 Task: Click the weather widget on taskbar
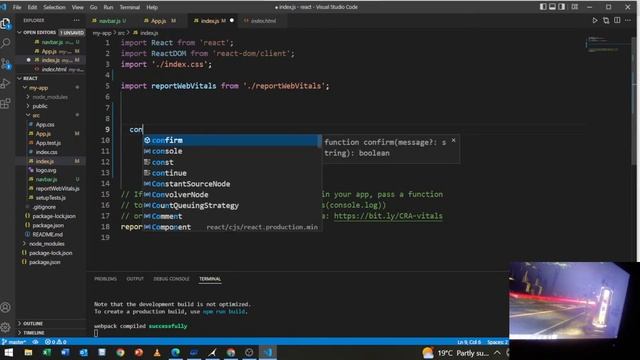click(455, 353)
